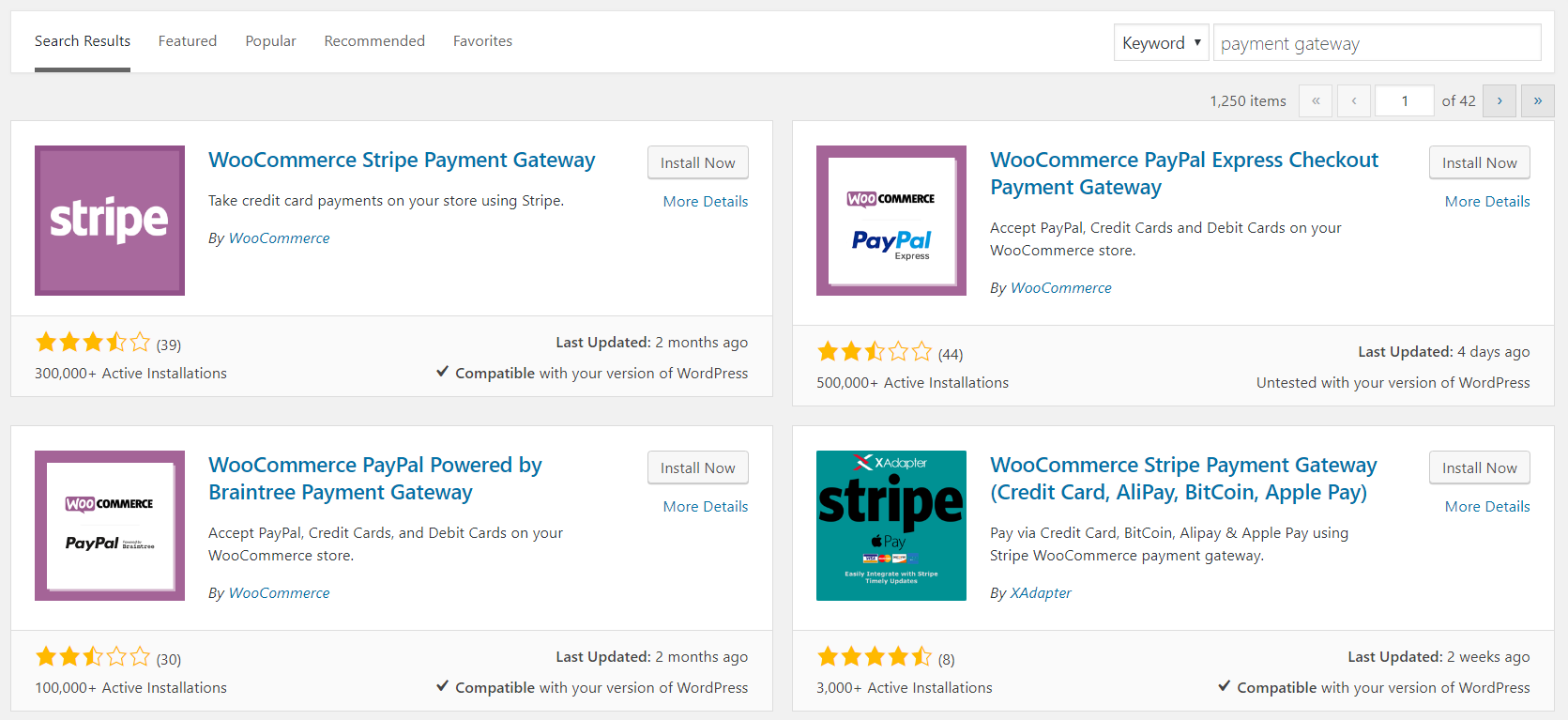
Task: Click the WooCommerce PayPal Express plugin icon
Action: tap(891, 221)
